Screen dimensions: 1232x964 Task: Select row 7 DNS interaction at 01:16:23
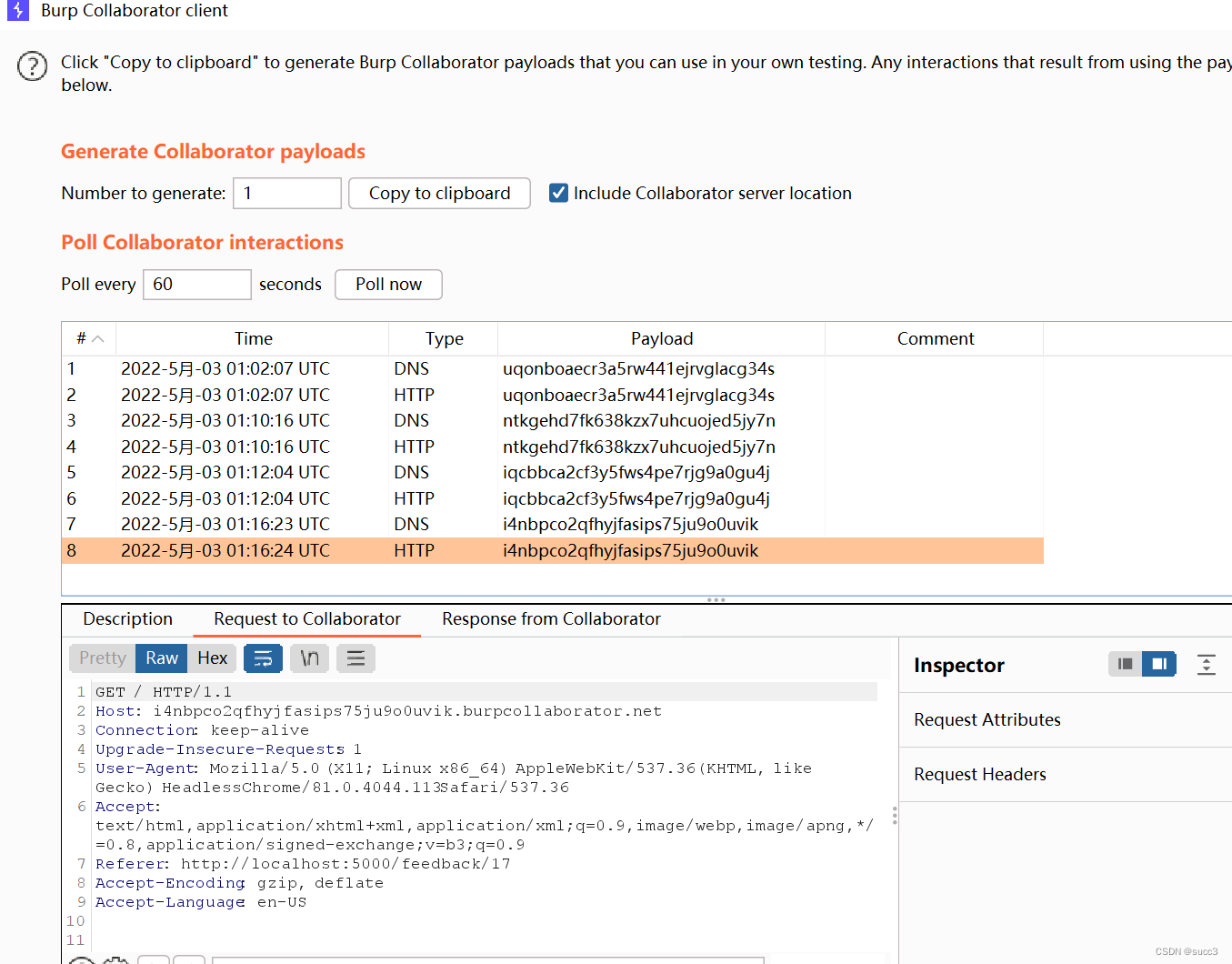pyautogui.click(x=553, y=524)
